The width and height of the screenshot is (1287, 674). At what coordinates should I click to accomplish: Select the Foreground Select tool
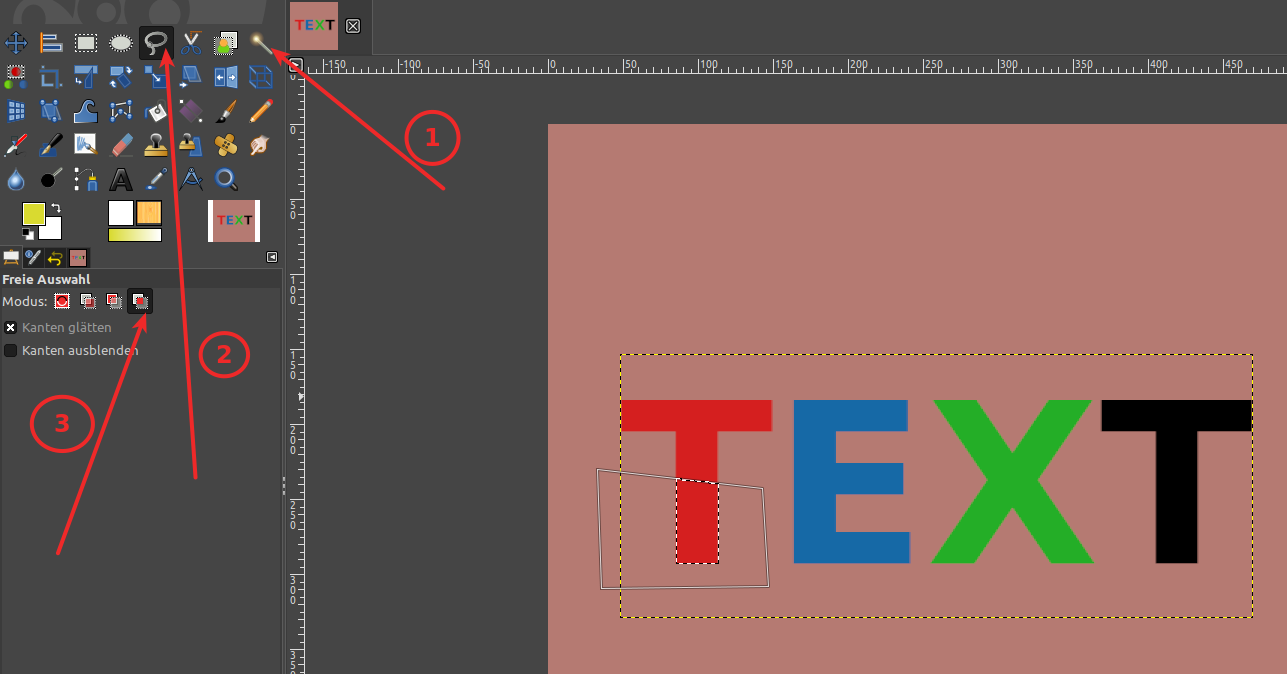tap(226, 43)
